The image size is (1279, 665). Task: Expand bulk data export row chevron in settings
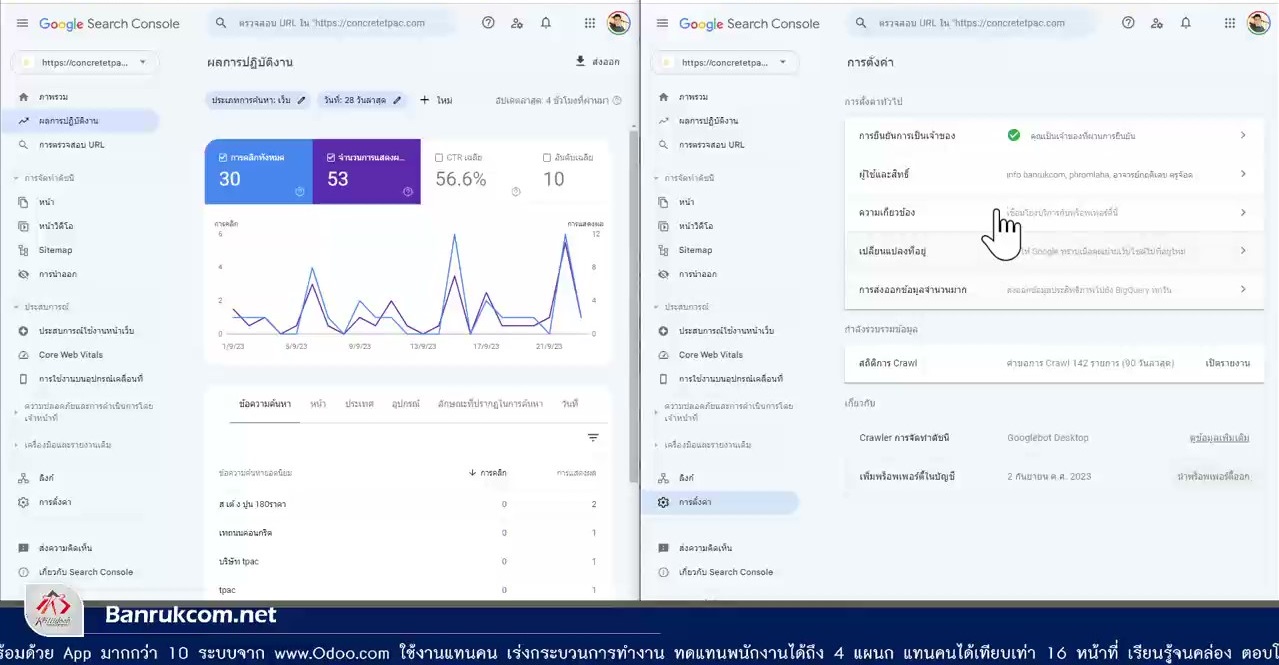1243,289
